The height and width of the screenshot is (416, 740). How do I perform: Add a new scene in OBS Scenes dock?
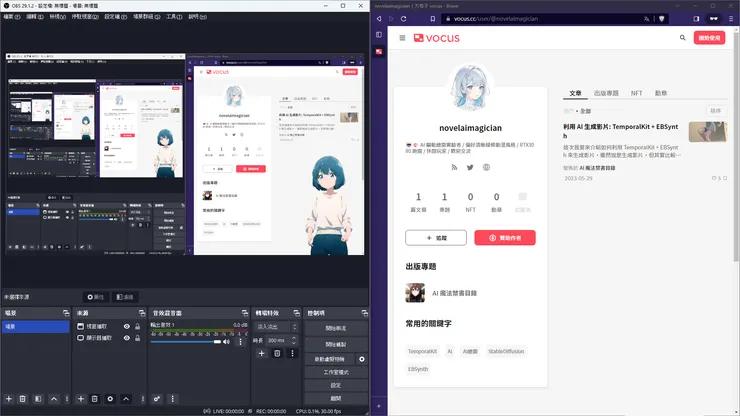pyautogui.click(x=8, y=399)
